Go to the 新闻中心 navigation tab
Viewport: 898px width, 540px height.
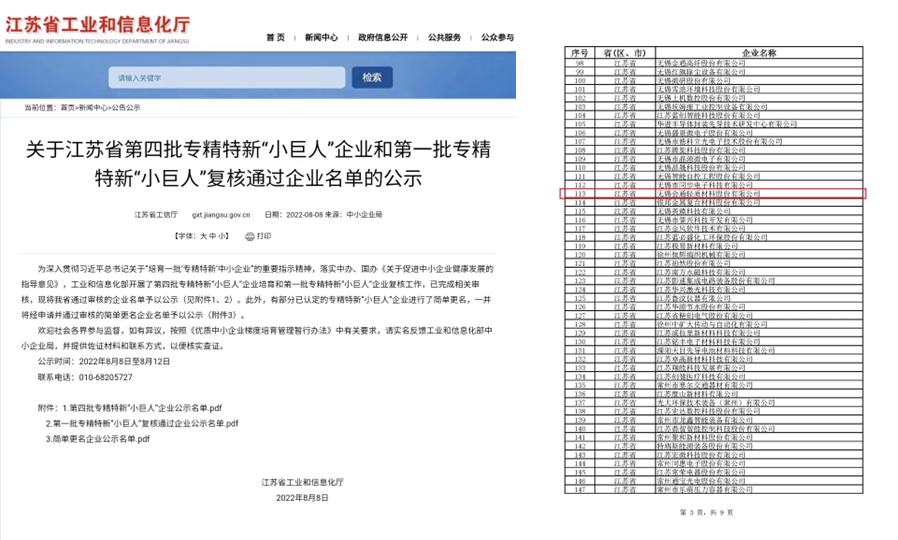(324, 37)
